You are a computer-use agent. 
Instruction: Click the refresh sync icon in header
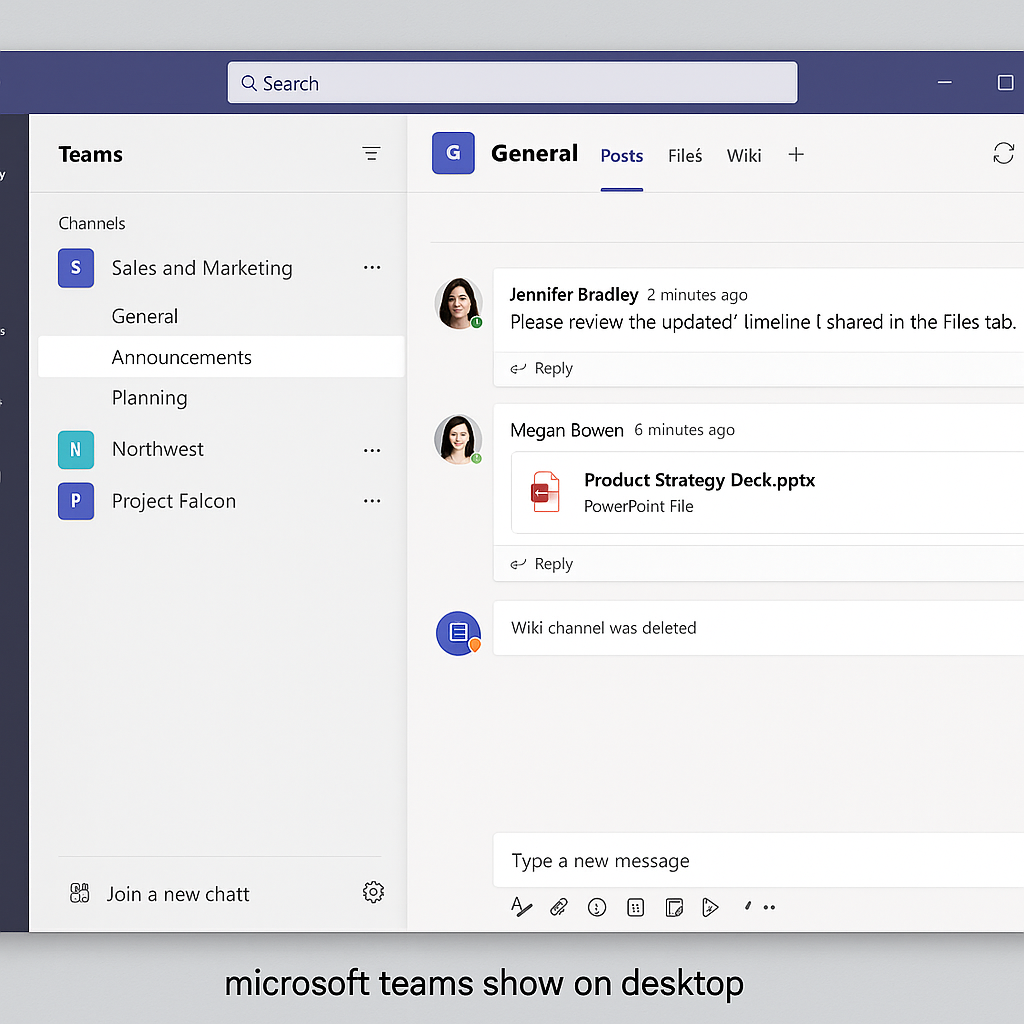coord(1003,153)
